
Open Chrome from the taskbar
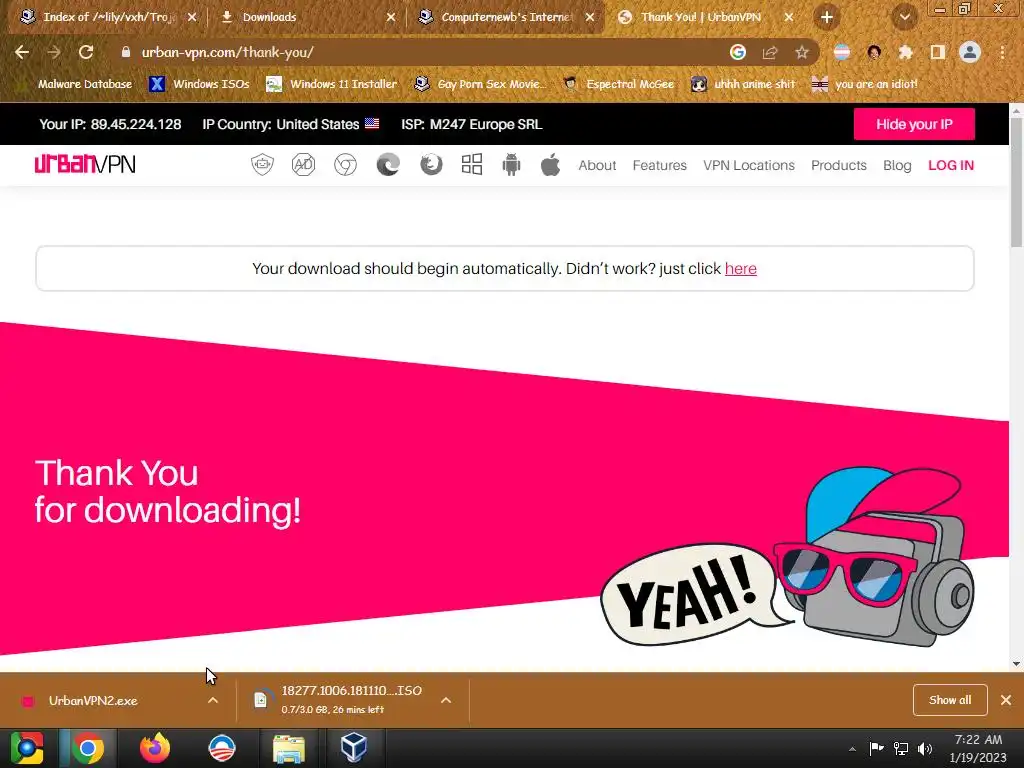tap(88, 748)
